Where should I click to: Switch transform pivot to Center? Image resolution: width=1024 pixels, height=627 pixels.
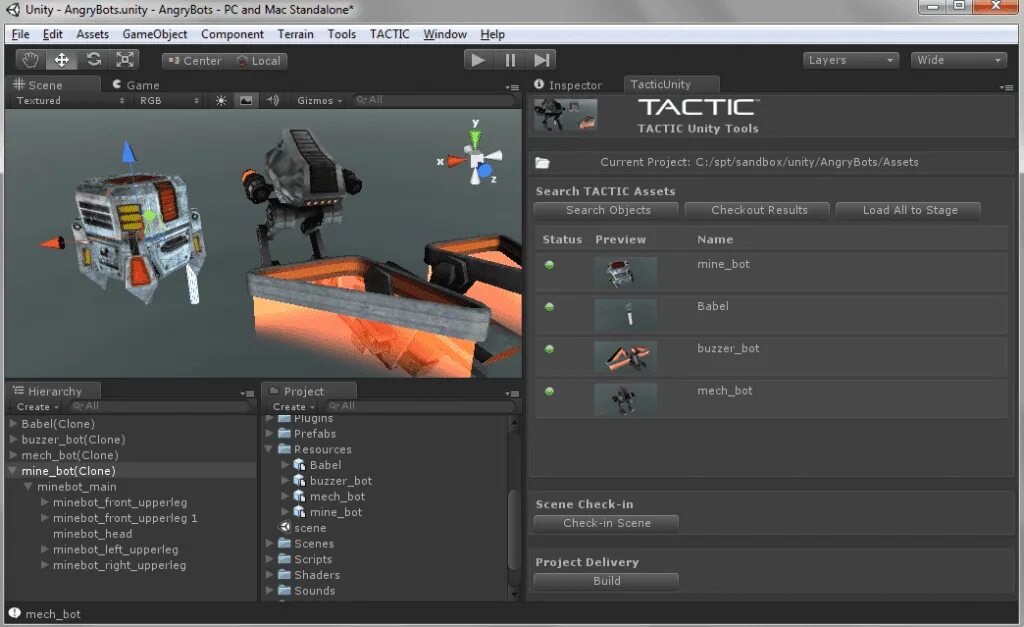(193, 60)
